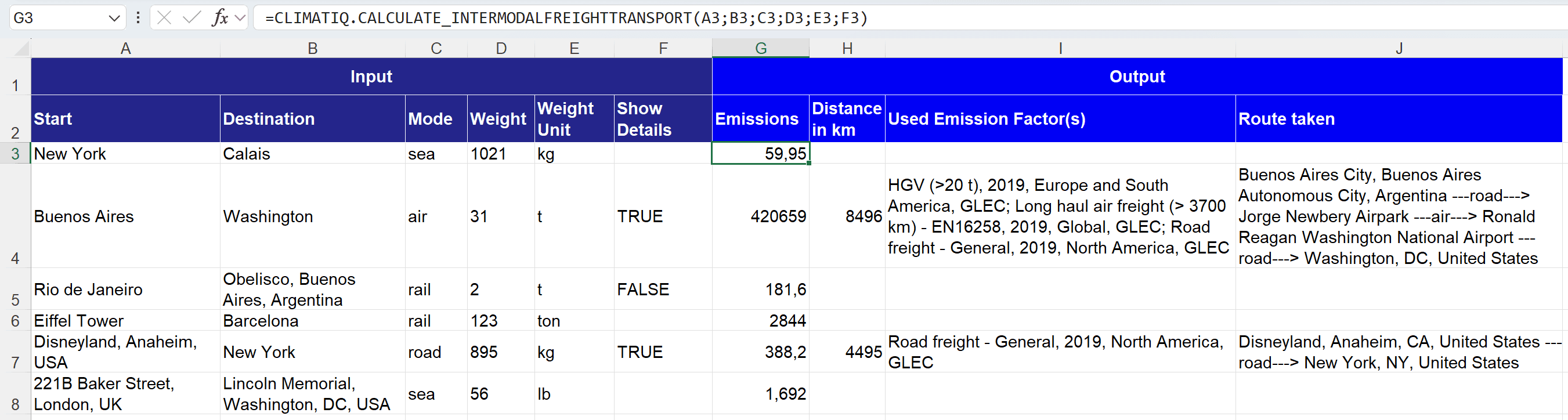Screen dimensions: 1568x420
Task: Select the emissions value 181,6
Action: coord(760,289)
